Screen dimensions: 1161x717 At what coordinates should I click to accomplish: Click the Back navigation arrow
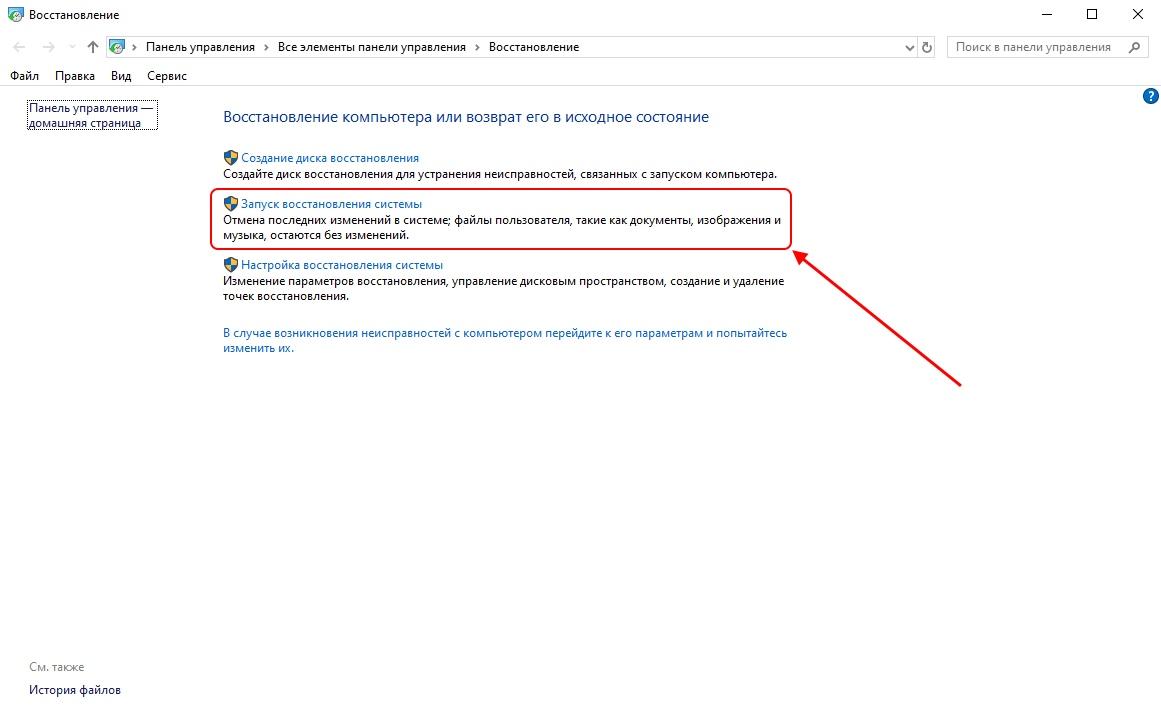point(20,47)
